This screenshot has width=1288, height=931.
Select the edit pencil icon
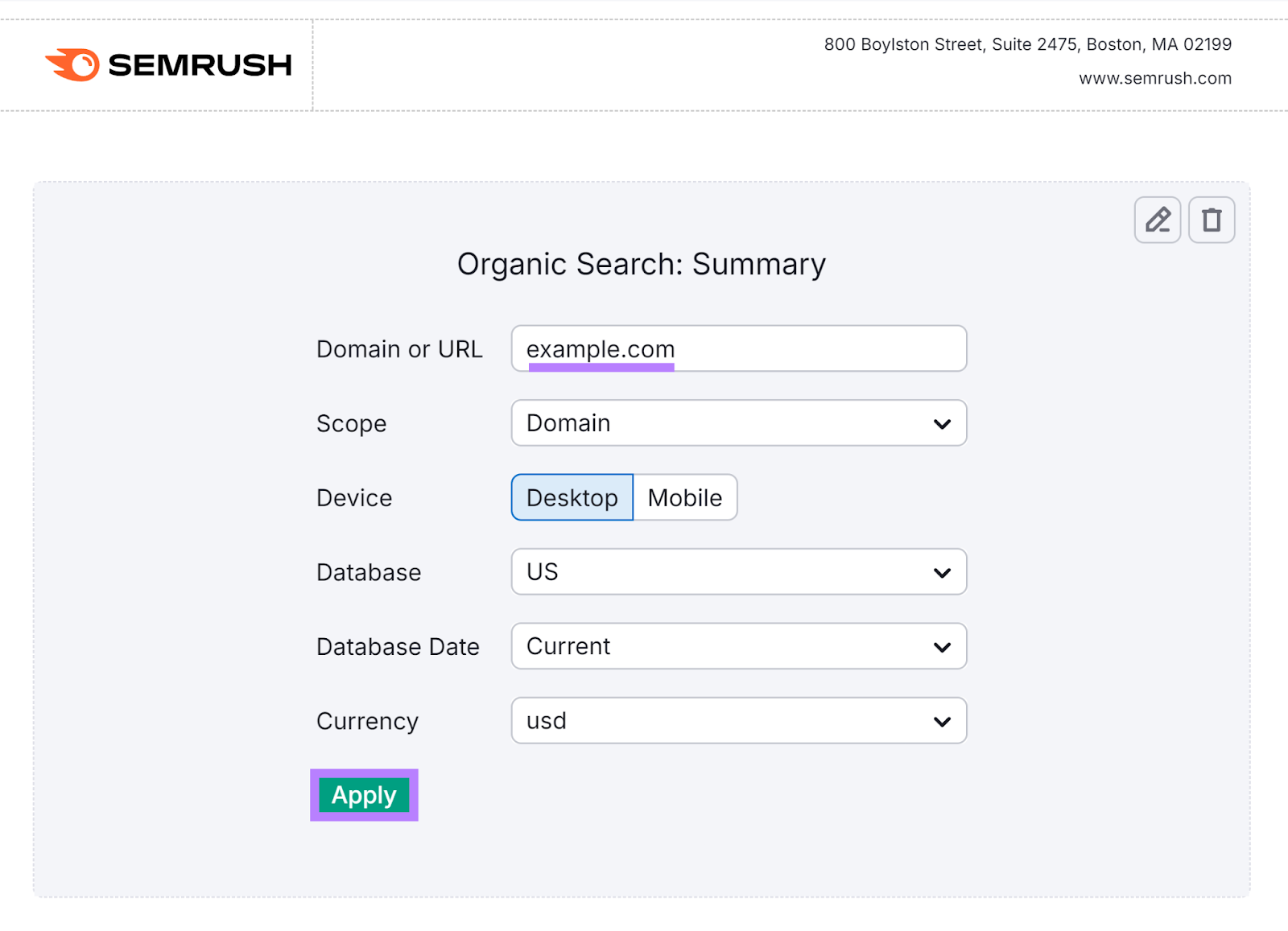point(1157,220)
